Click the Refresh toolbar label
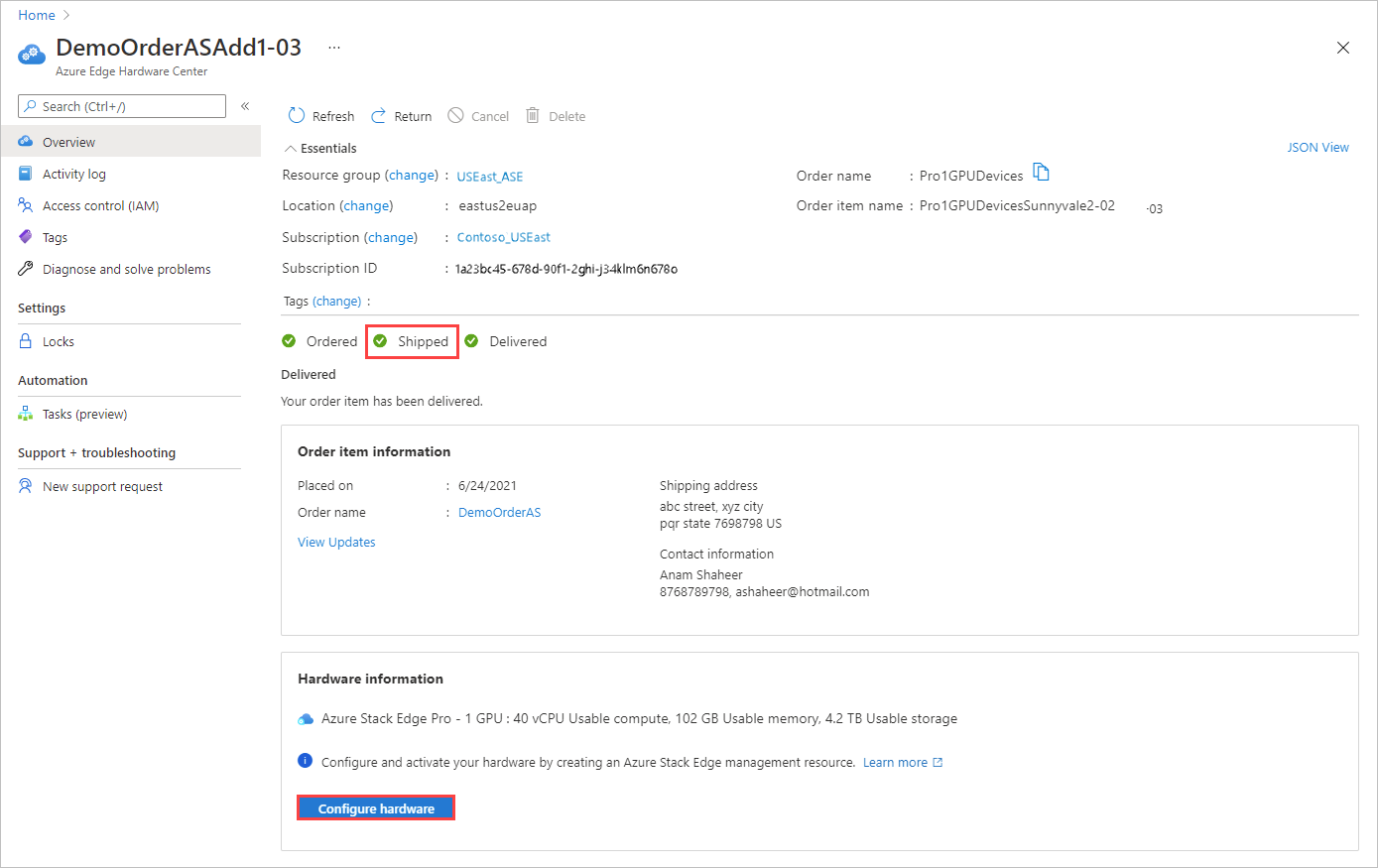This screenshot has width=1378, height=868. 333,116
